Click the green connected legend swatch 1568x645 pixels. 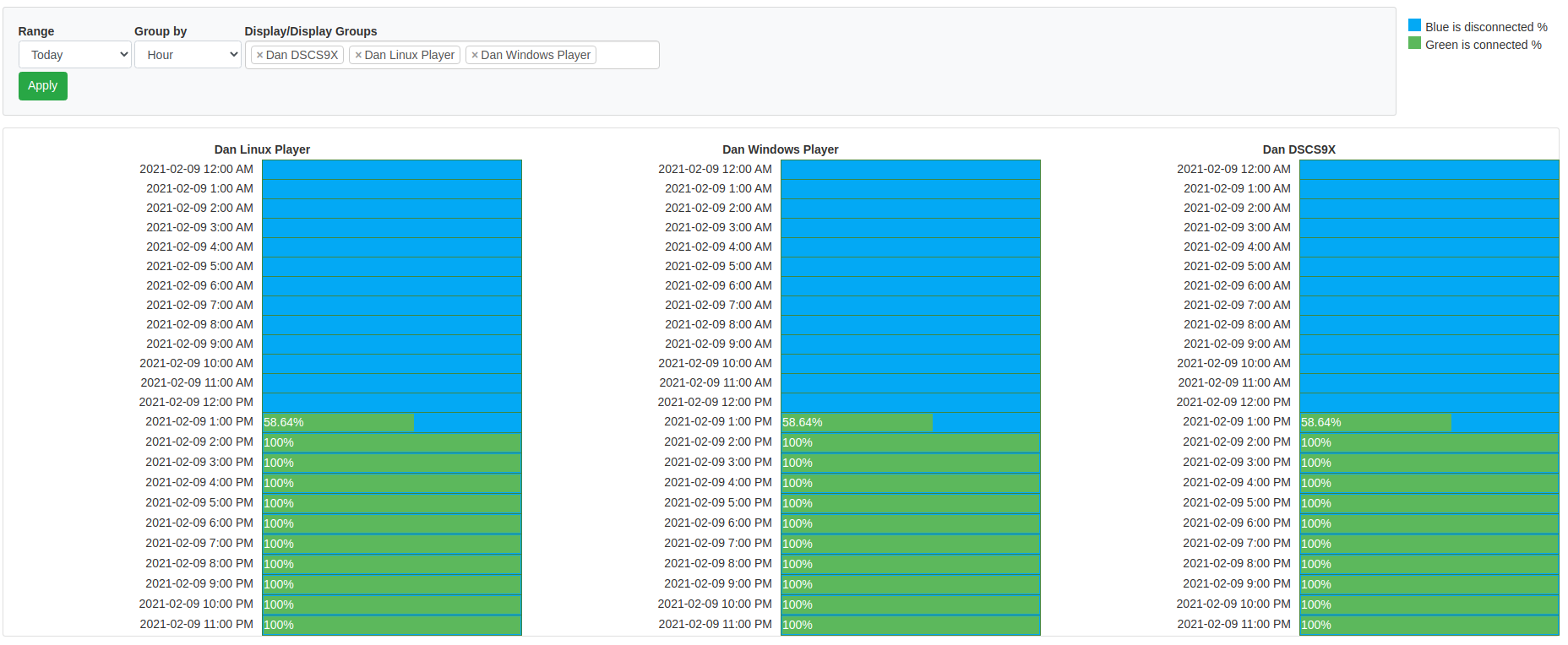click(1414, 44)
